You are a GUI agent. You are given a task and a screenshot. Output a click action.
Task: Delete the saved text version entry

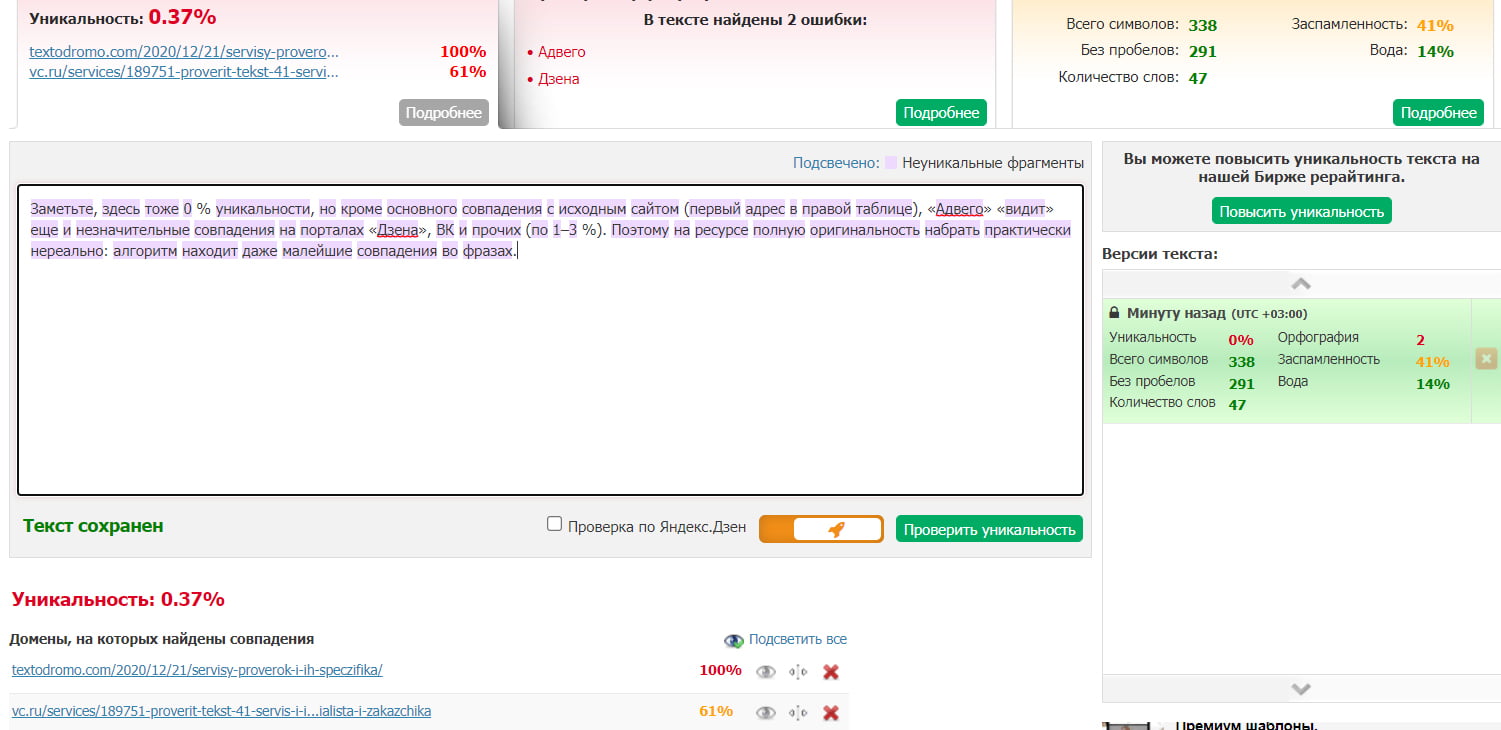pos(1486,359)
